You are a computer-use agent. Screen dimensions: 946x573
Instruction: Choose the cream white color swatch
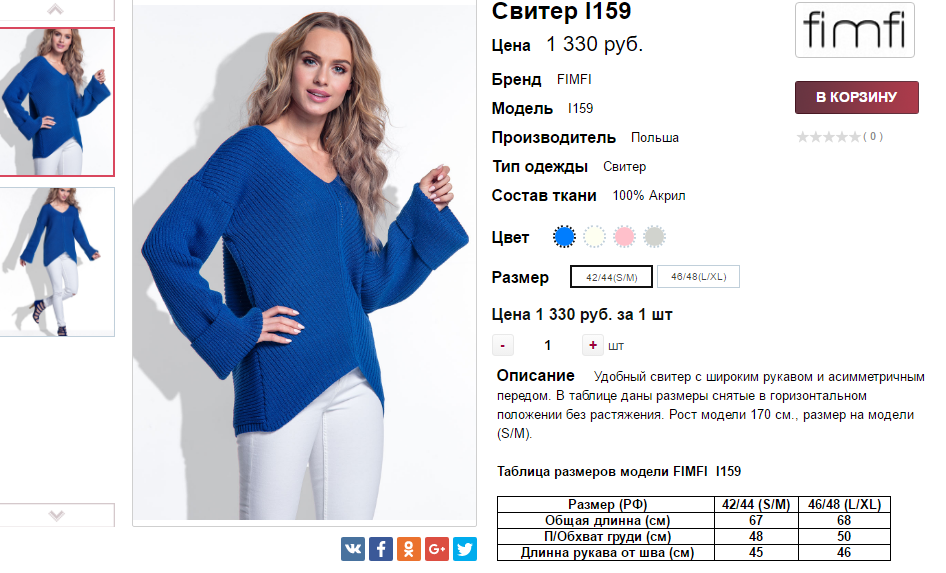coord(594,236)
